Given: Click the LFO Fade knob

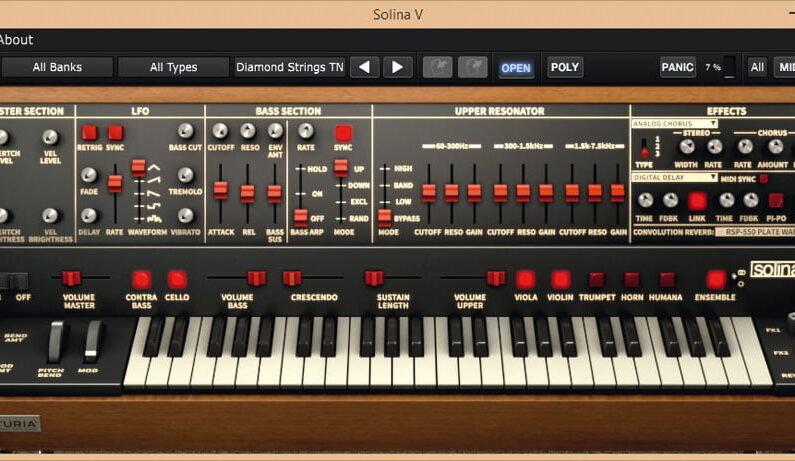Looking at the screenshot, I should (x=89, y=175).
